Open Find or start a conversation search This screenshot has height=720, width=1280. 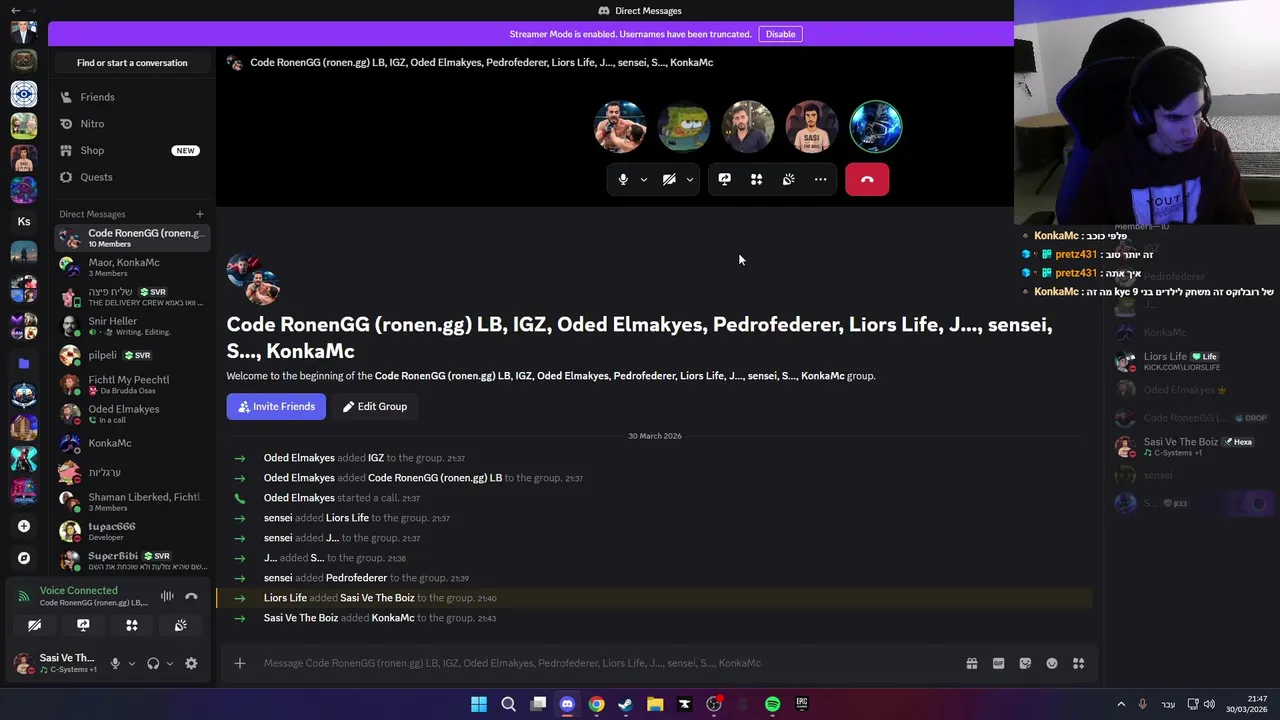[x=132, y=63]
